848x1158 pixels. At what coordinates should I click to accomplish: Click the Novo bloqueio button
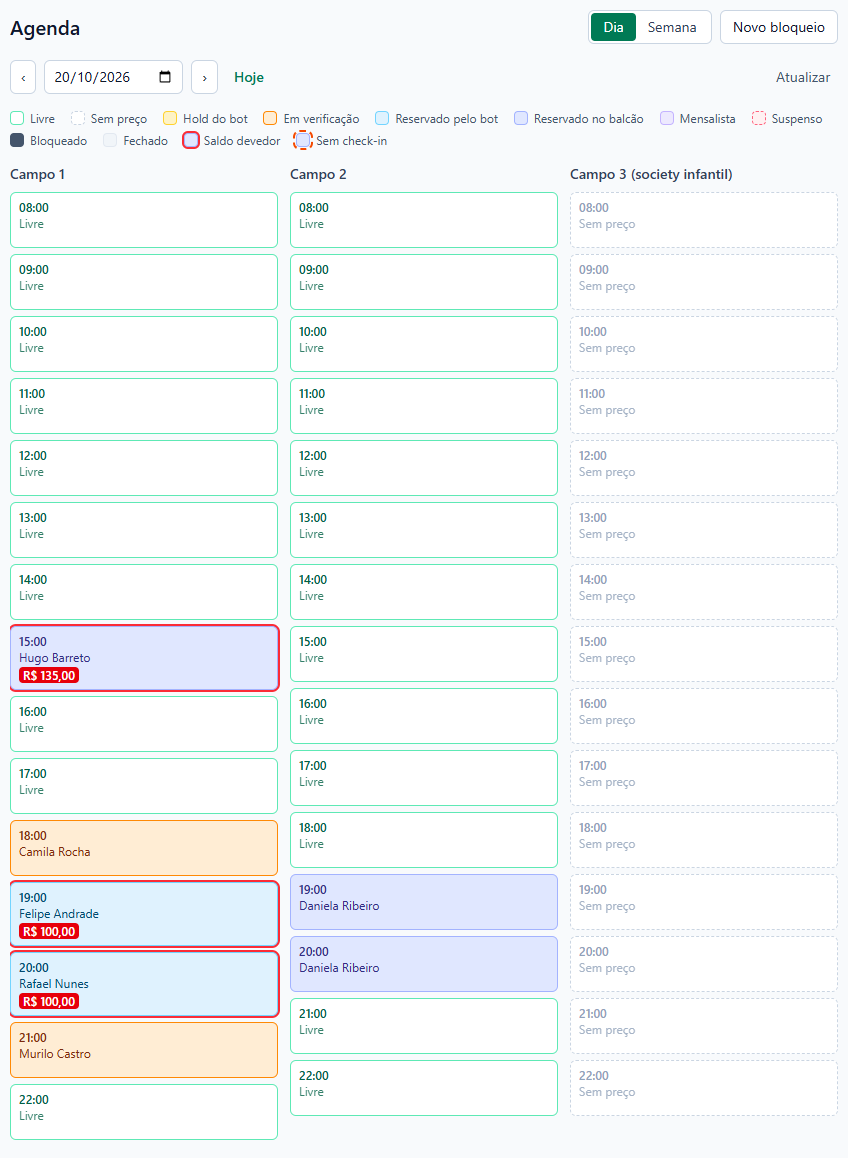pyautogui.click(x=779, y=27)
